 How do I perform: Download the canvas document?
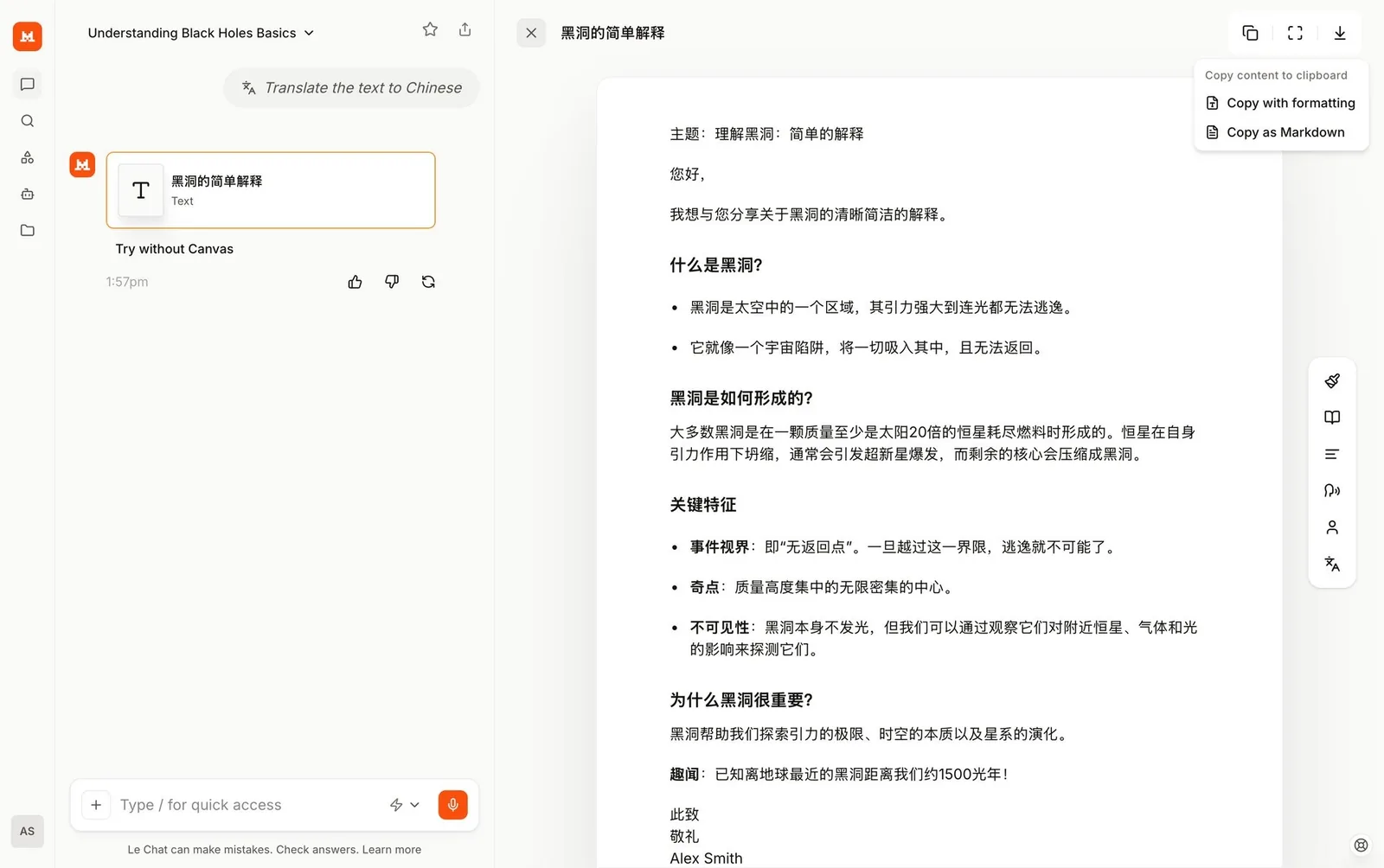(x=1340, y=33)
